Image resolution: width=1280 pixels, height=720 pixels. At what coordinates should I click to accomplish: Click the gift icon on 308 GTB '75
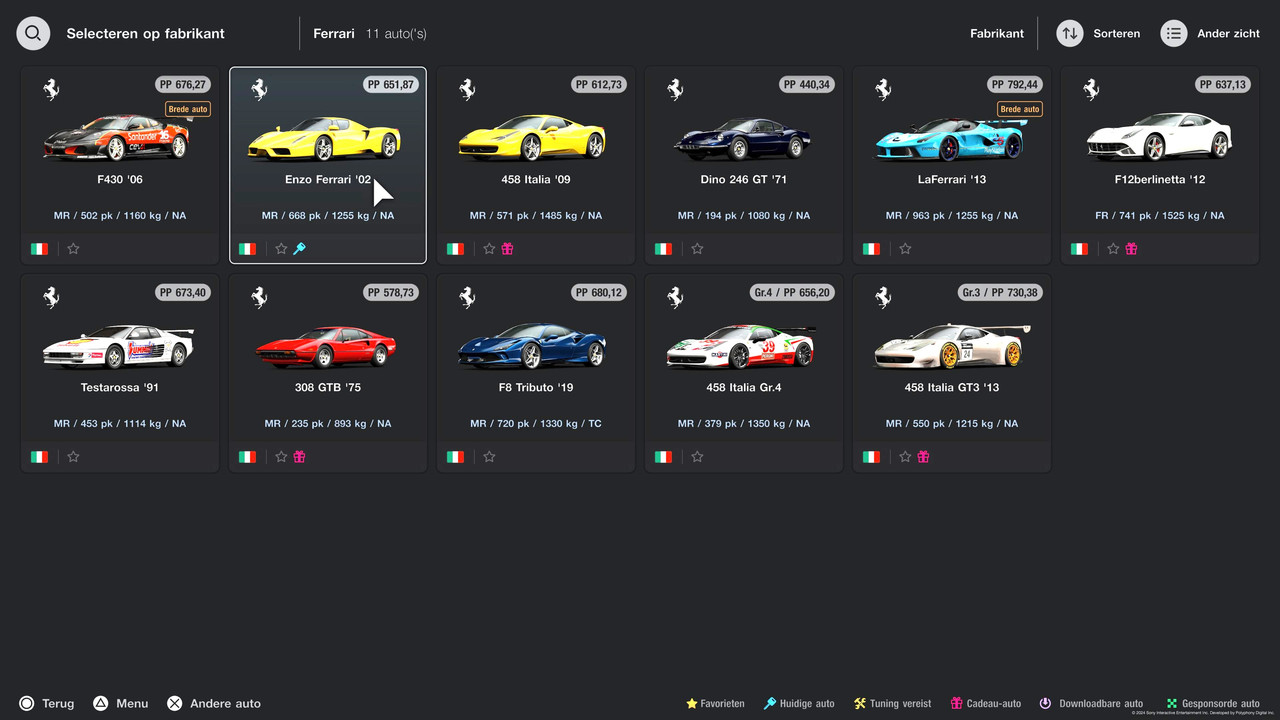tap(299, 457)
